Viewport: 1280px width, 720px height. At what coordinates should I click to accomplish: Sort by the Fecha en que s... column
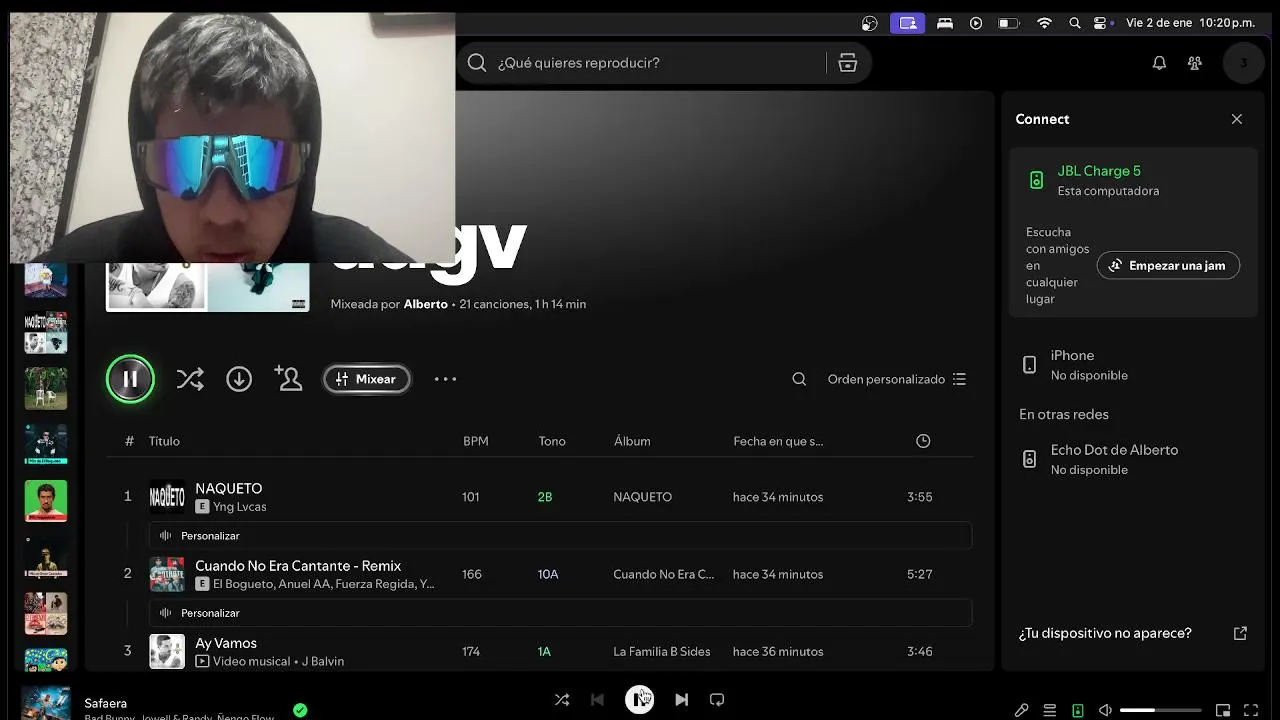coord(778,441)
